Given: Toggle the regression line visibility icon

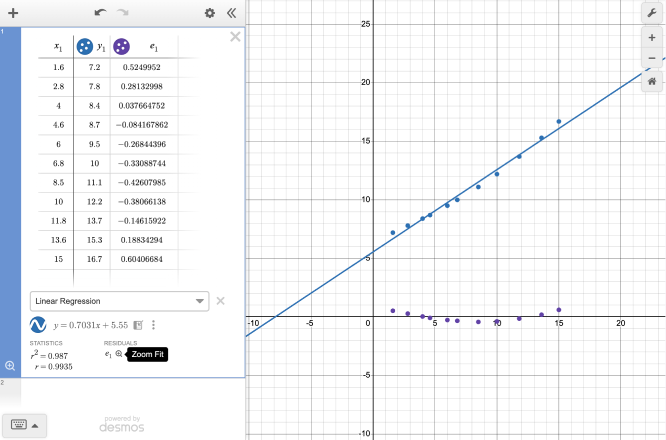Looking at the screenshot, I should 40,325.
